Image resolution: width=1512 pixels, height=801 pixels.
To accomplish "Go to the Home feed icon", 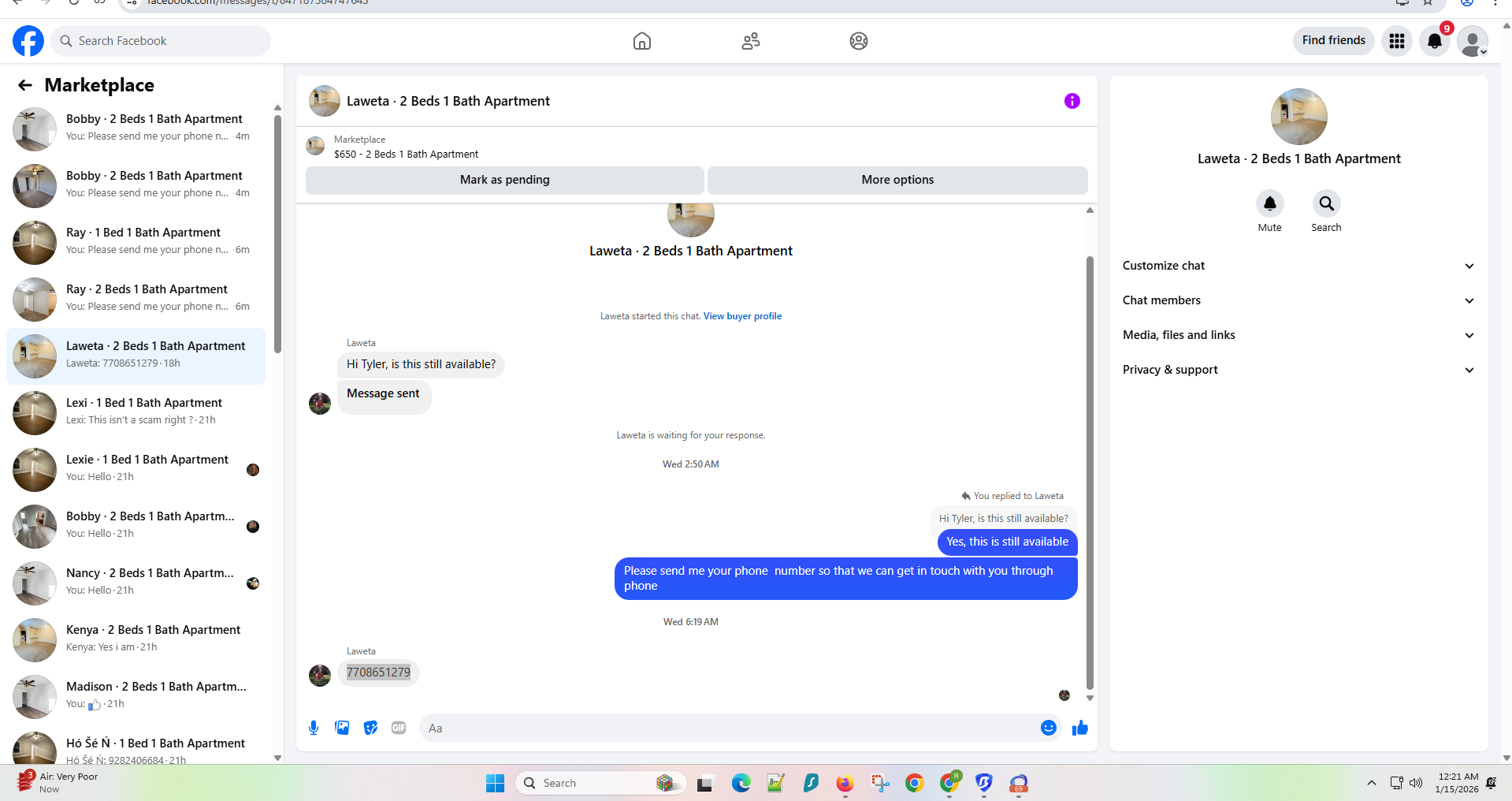I will pos(642,41).
